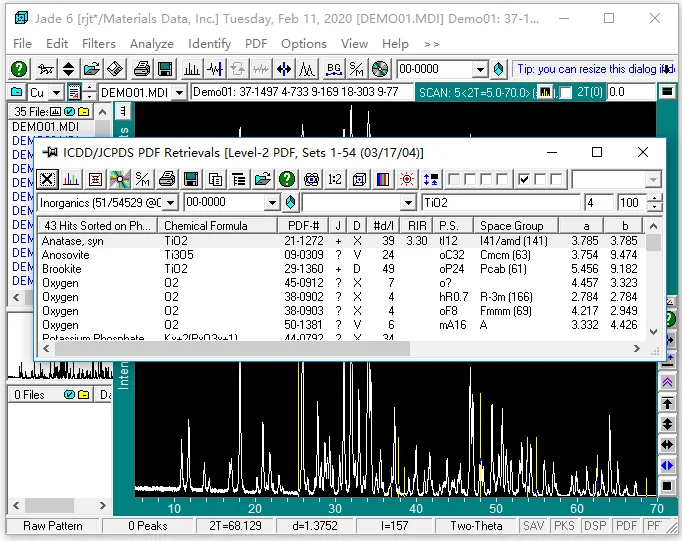Click the S/M search-match icon in PDF Retrievals
Screen dimensions: 682x541
pos(143,180)
